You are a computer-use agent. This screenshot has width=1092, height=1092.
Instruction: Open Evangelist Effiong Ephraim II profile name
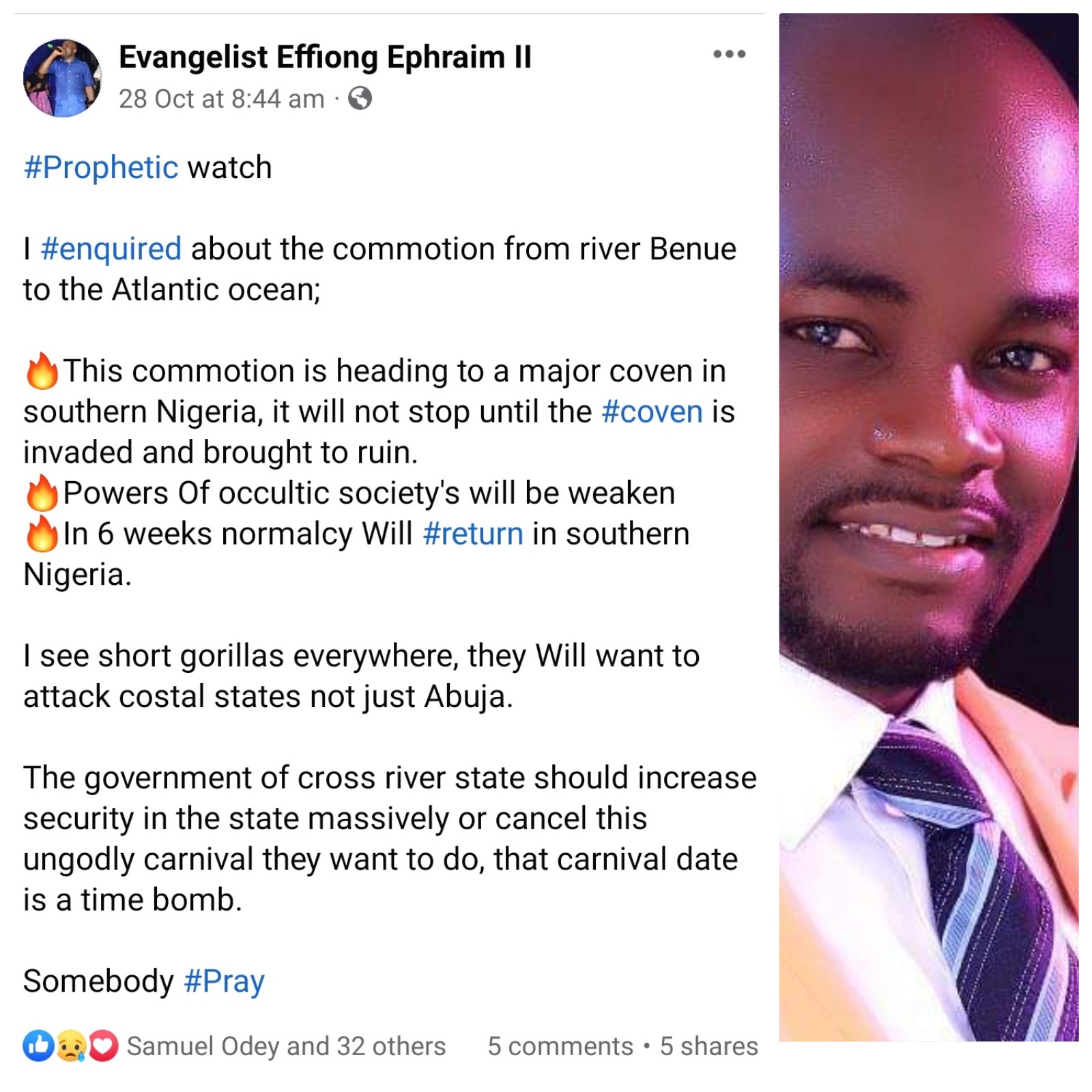[x=325, y=57]
